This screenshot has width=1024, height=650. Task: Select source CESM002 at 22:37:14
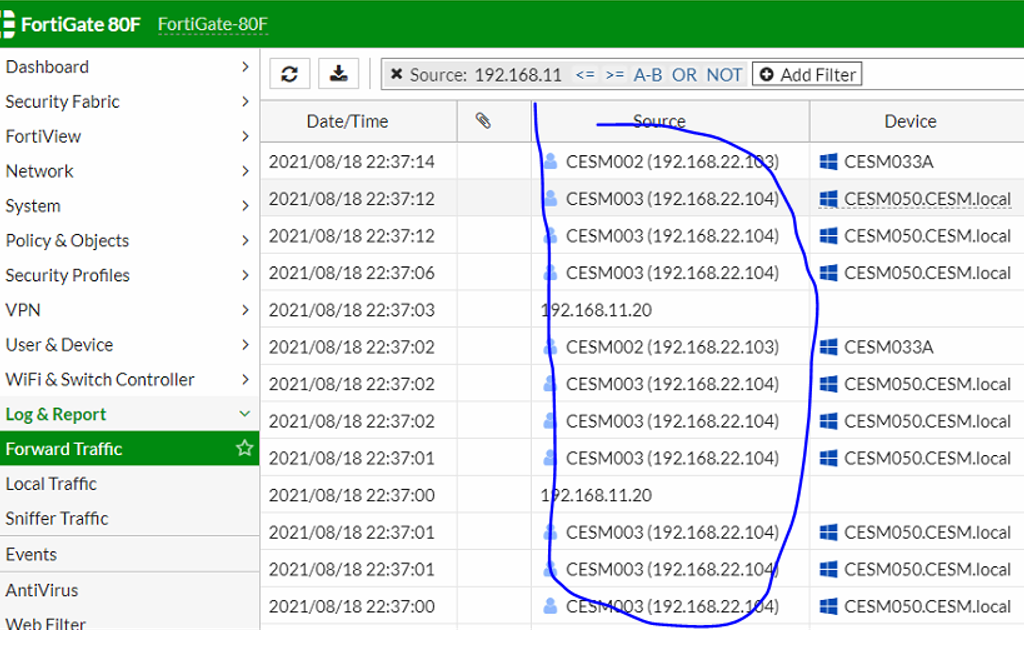pyautogui.click(x=672, y=161)
